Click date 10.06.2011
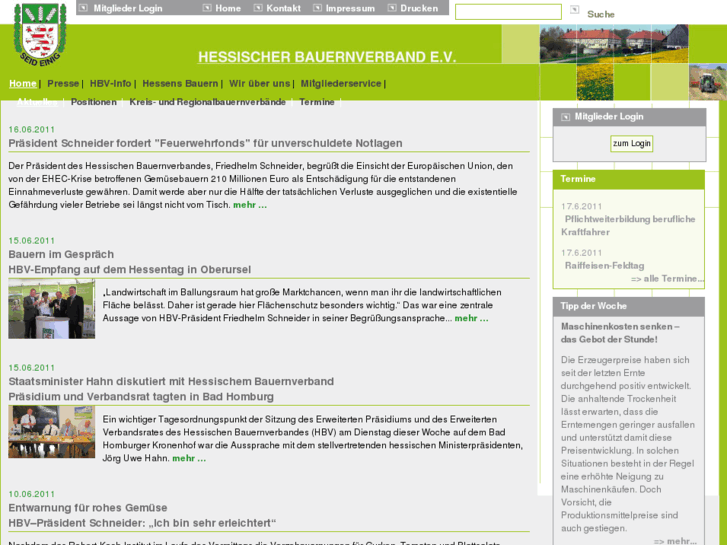The image size is (727, 545). 32,494
